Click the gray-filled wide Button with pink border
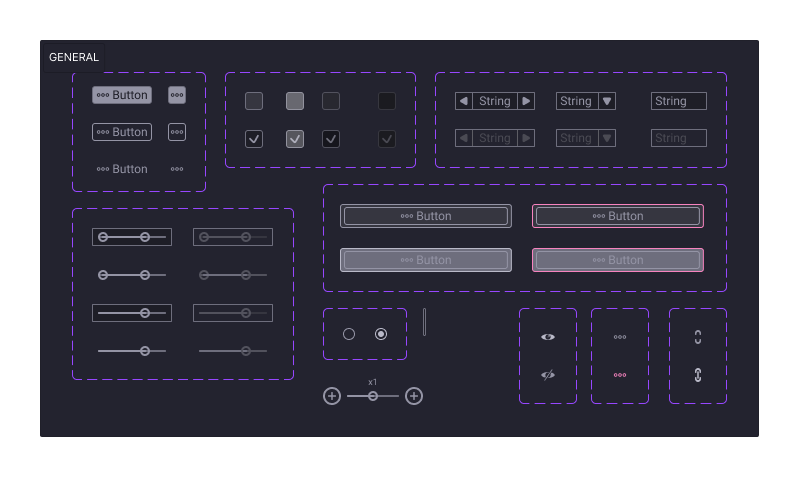Image resolution: width=799 pixels, height=477 pixels. coord(618,260)
